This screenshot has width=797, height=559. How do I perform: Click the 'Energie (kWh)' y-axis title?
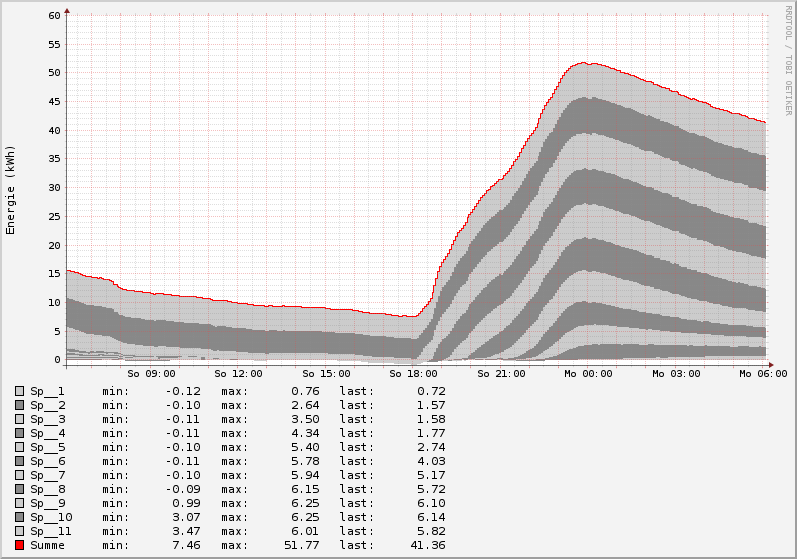[x=11, y=190]
